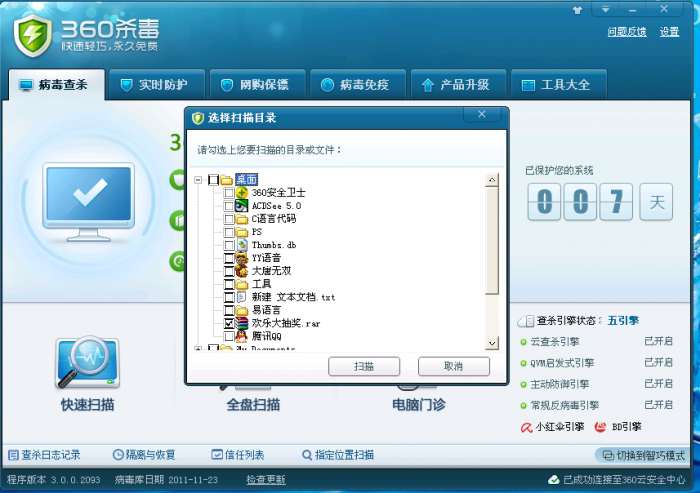Click the 欢乐大抽奖.rar archive icon
The height and width of the screenshot is (493, 700).
[x=242, y=323]
